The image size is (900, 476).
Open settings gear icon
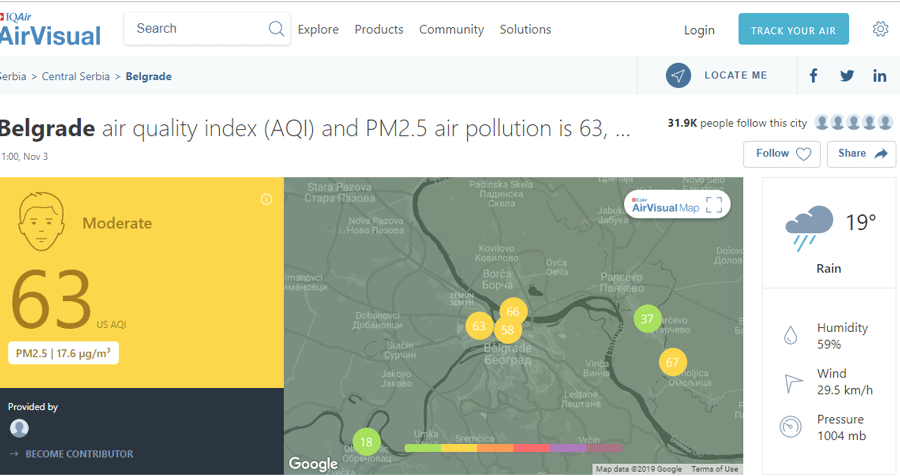point(880,29)
